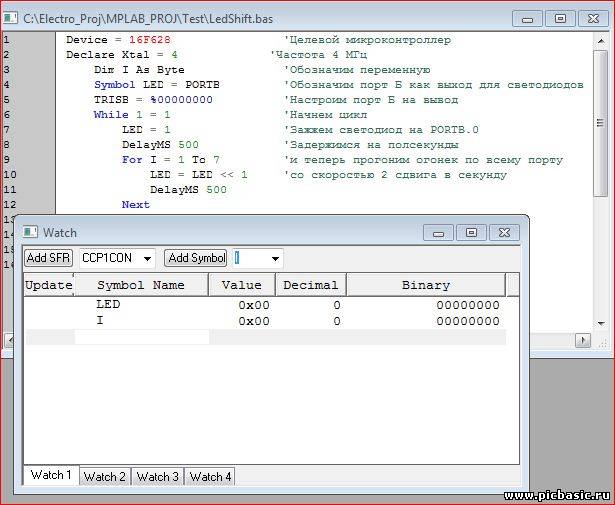Click the editor vertical scroll up arrow

pos(601,40)
